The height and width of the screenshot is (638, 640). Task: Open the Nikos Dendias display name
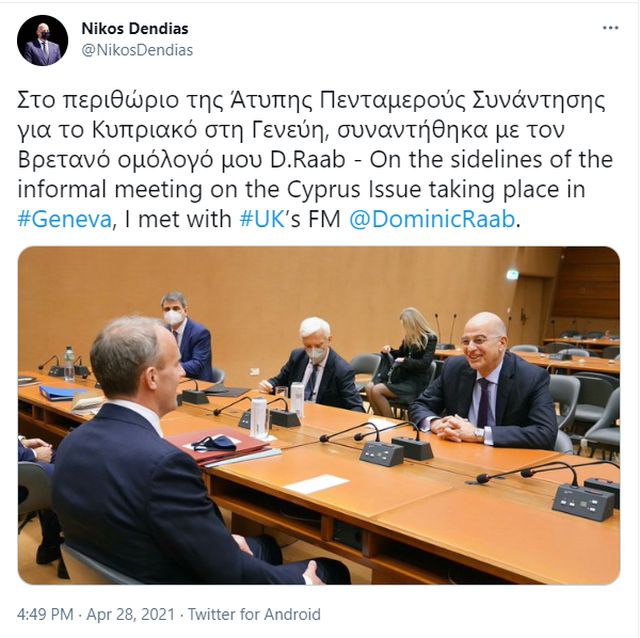pos(135,29)
